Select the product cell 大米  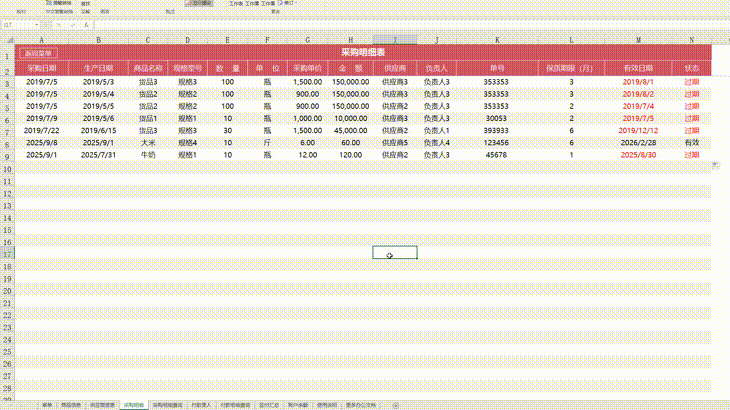[148, 143]
